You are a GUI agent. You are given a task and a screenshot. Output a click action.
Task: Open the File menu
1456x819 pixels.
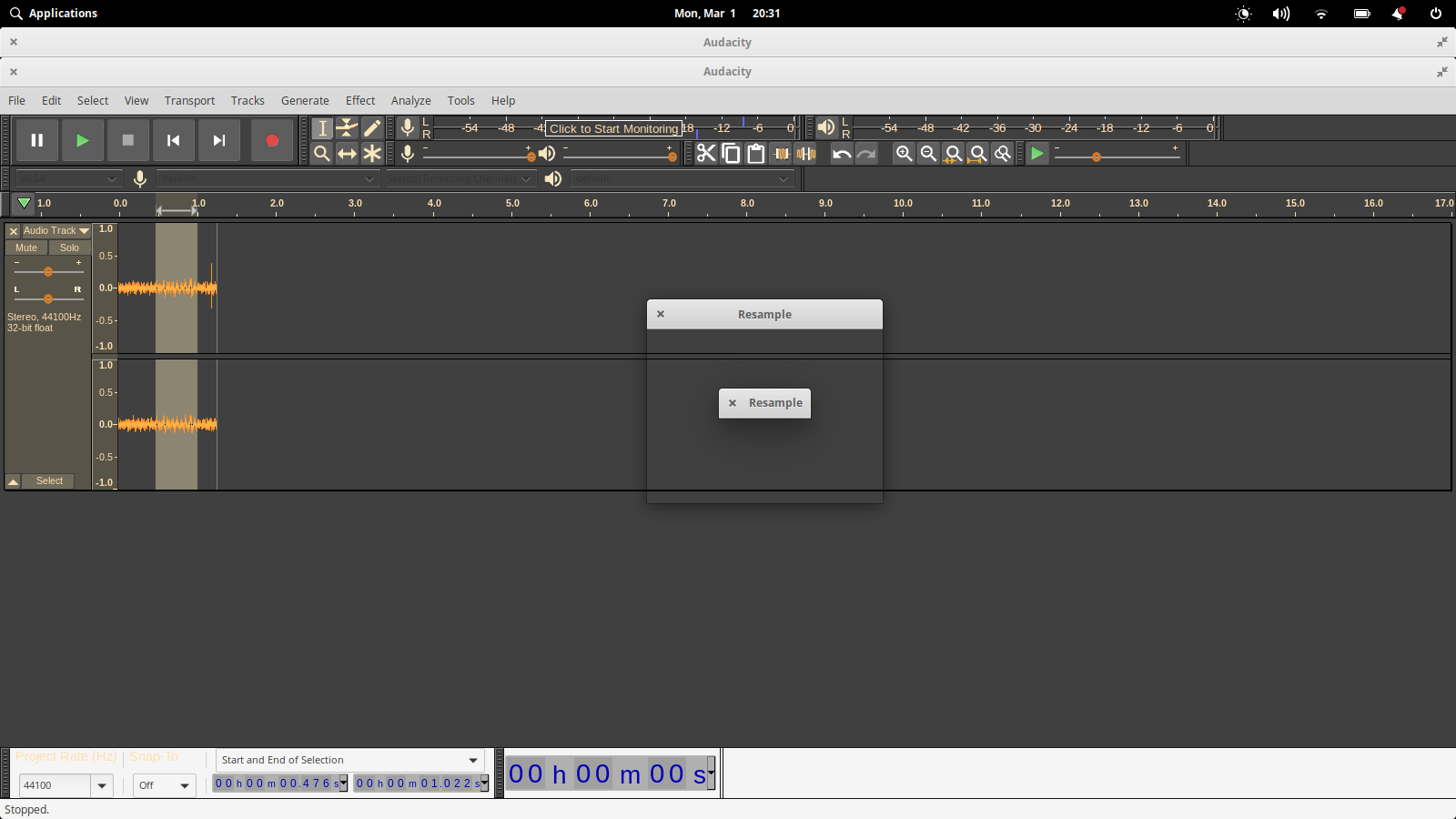coord(16,101)
